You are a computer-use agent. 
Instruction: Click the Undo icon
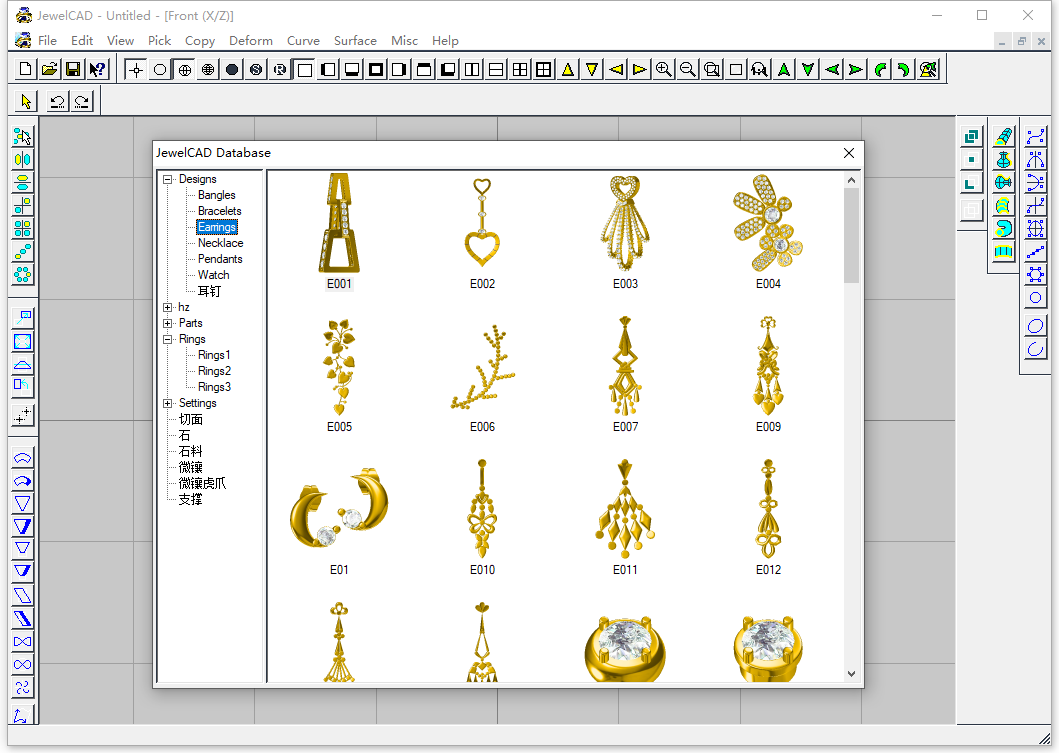[57, 101]
